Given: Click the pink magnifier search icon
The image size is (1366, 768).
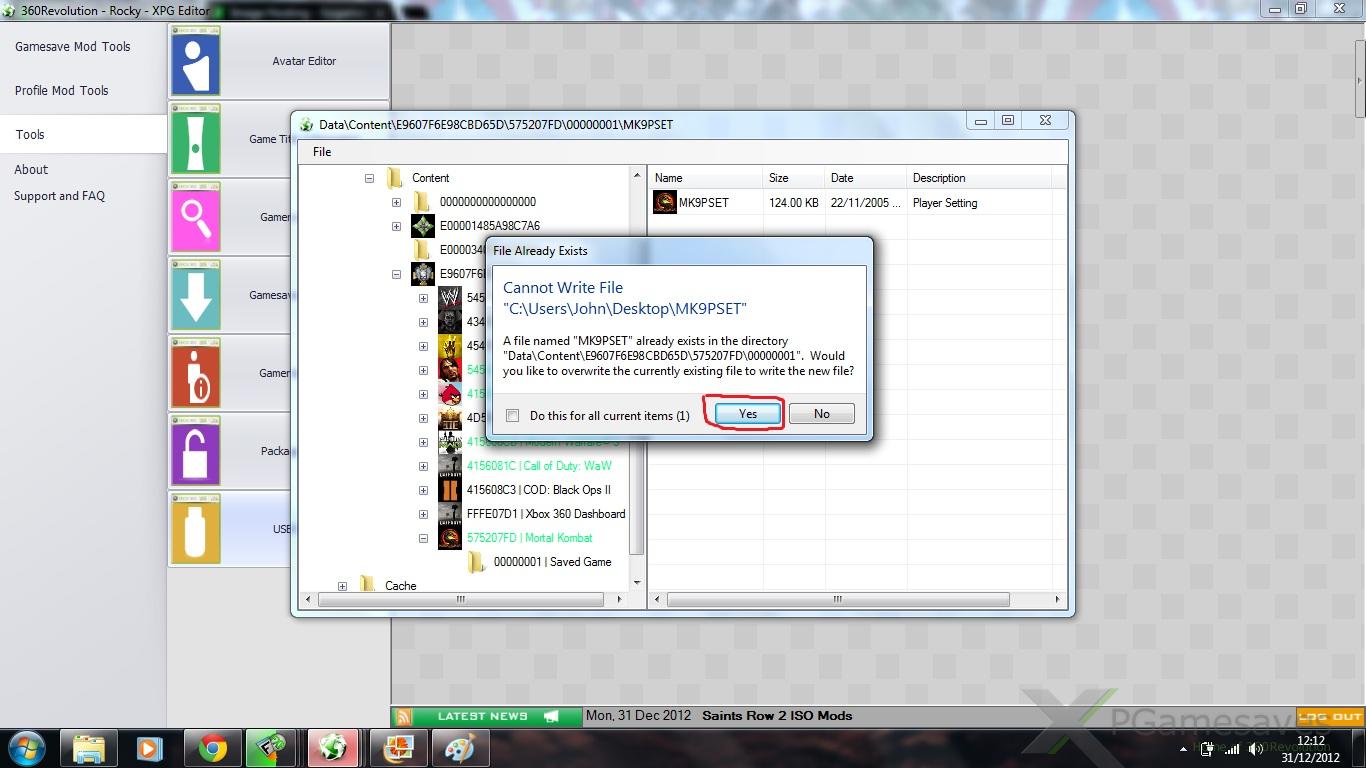Looking at the screenshot, I should point(195,217).
